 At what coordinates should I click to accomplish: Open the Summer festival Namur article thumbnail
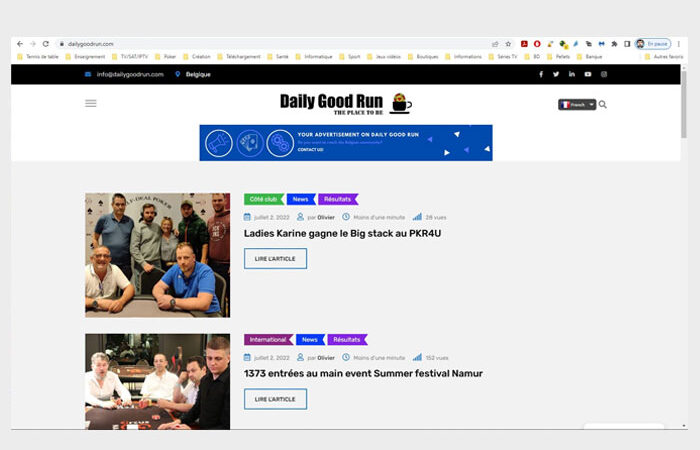coord(158,382)
